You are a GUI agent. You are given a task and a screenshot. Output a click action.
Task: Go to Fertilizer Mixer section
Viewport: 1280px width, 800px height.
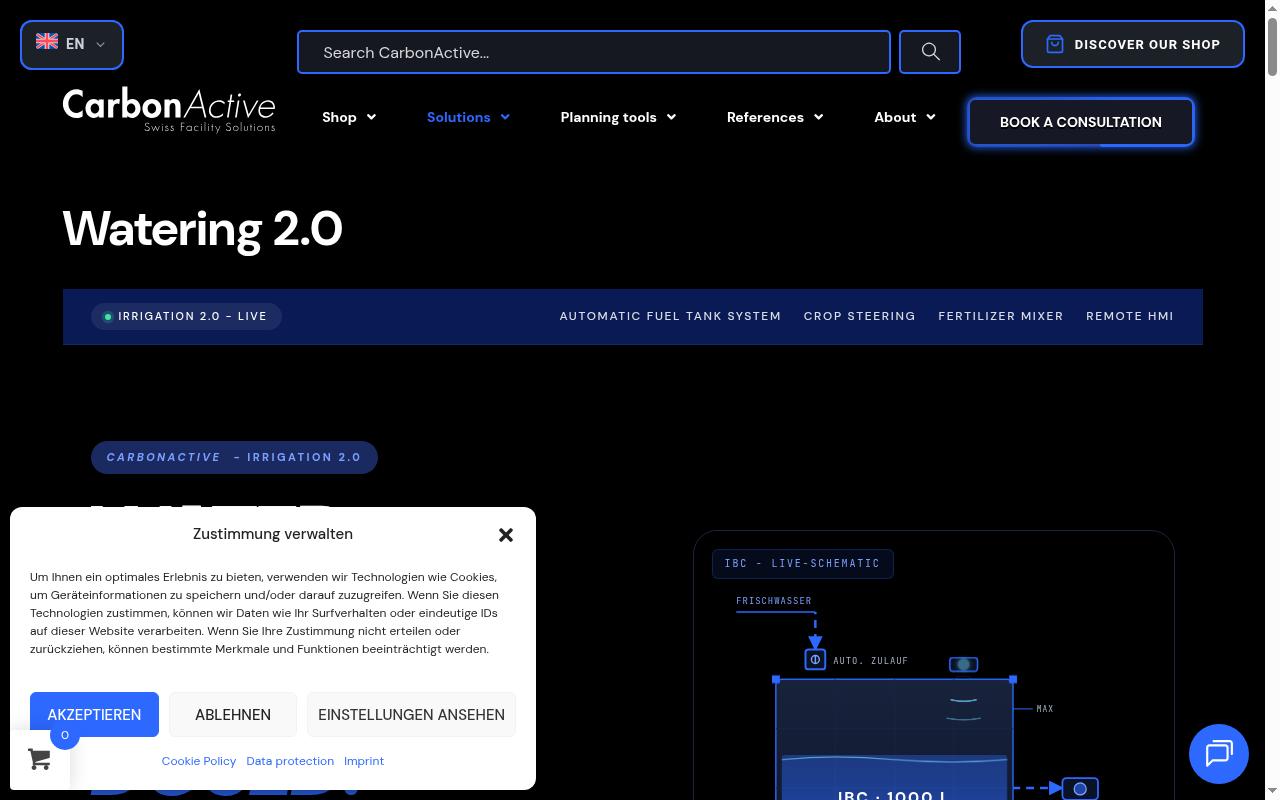tap(1001, 316)
